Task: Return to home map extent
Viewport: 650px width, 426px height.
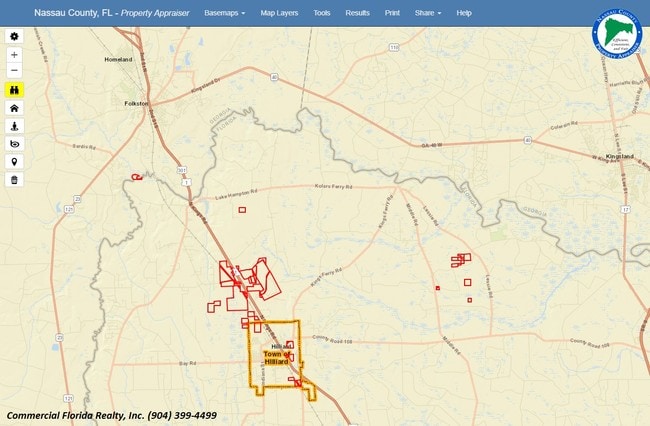Action: click(x=14, y=108)
